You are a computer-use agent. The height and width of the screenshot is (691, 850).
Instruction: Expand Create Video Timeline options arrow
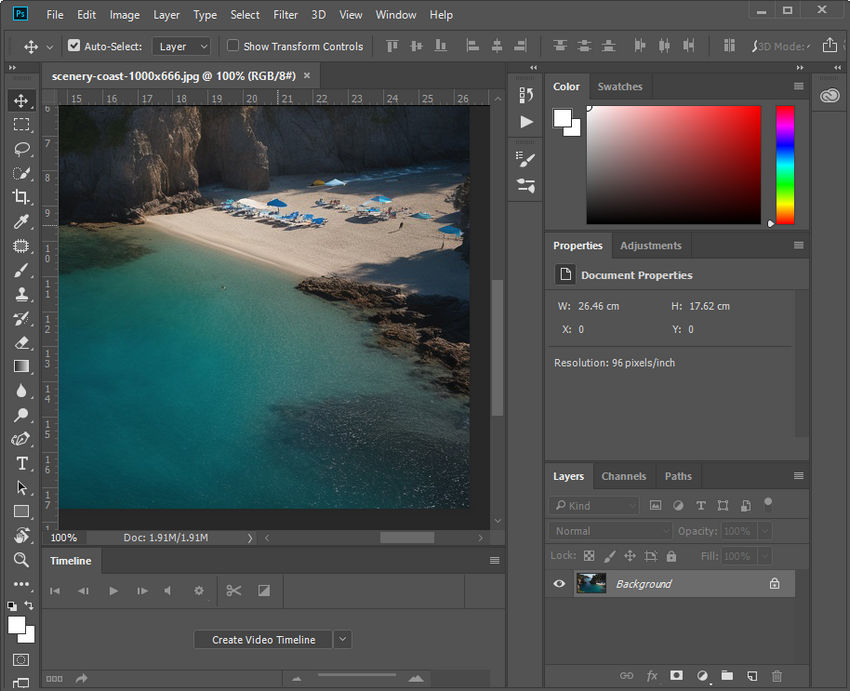(x=343, y=640)
